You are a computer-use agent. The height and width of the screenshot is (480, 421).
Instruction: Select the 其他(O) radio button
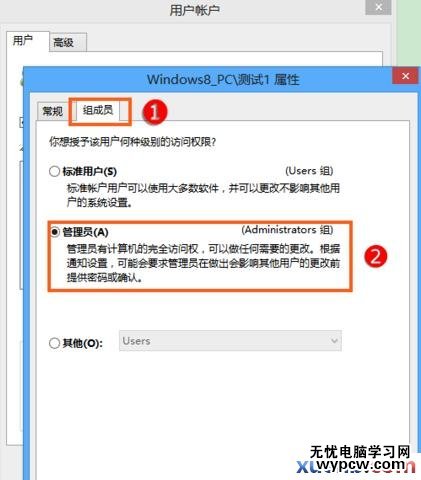point(54,343)
